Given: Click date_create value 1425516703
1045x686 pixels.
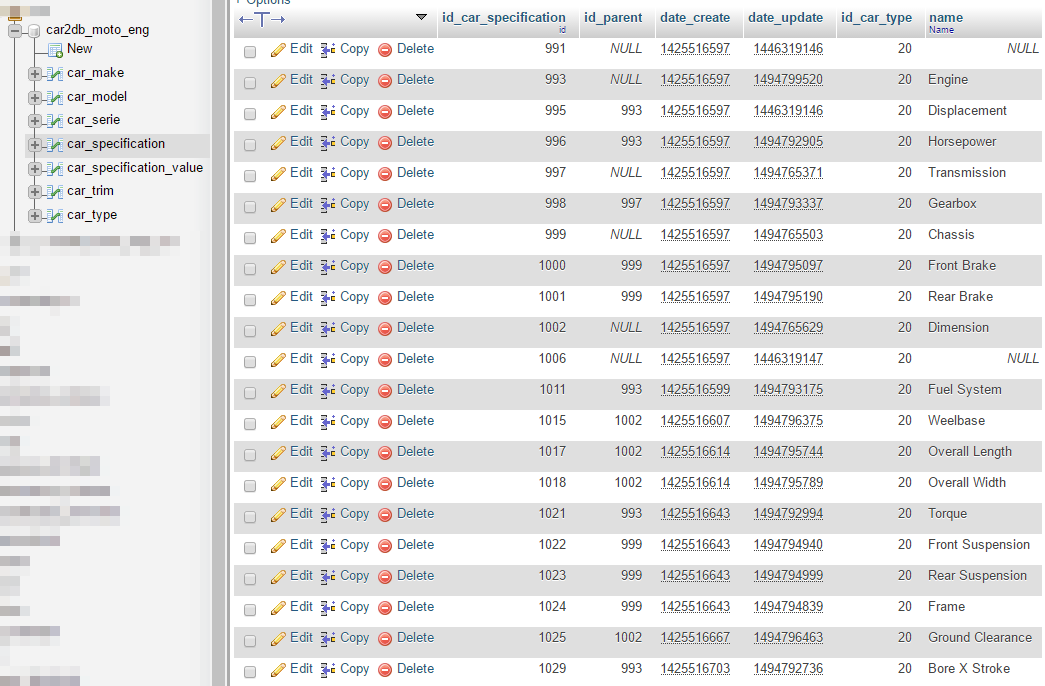Looking at the screenshot, I should pyautogui.click(x=695, y=669).
